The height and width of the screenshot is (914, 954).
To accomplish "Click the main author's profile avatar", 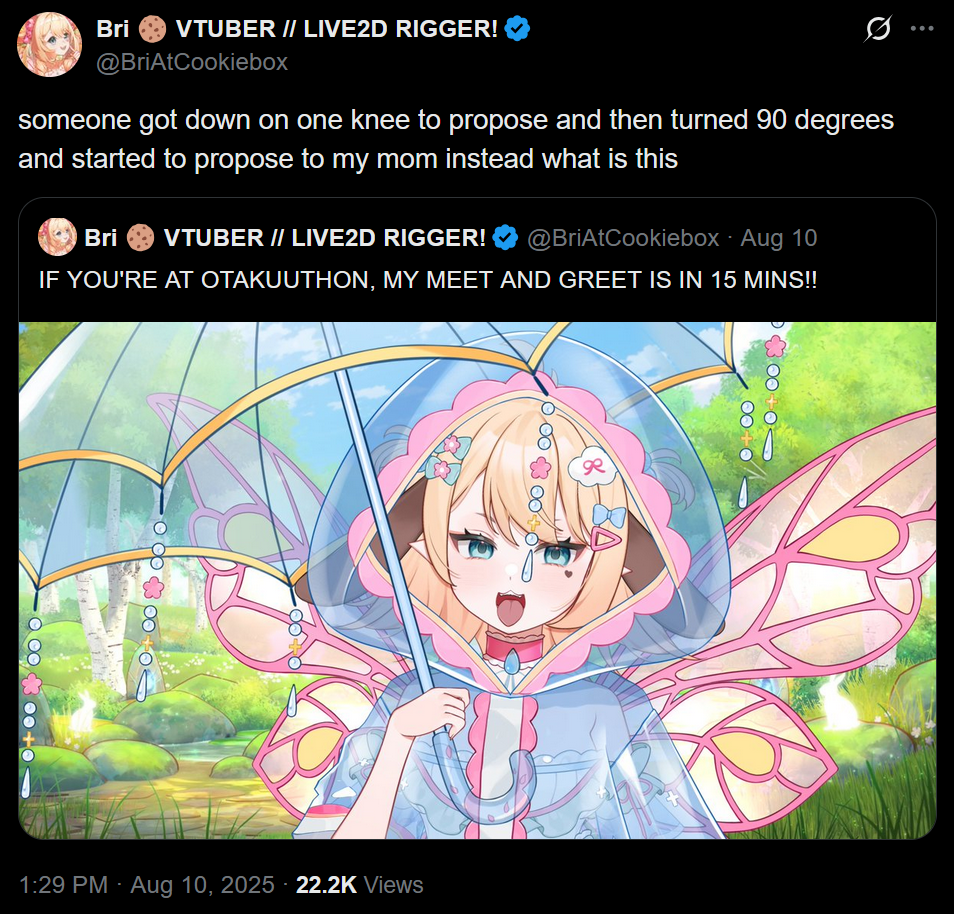I will 49,44.
